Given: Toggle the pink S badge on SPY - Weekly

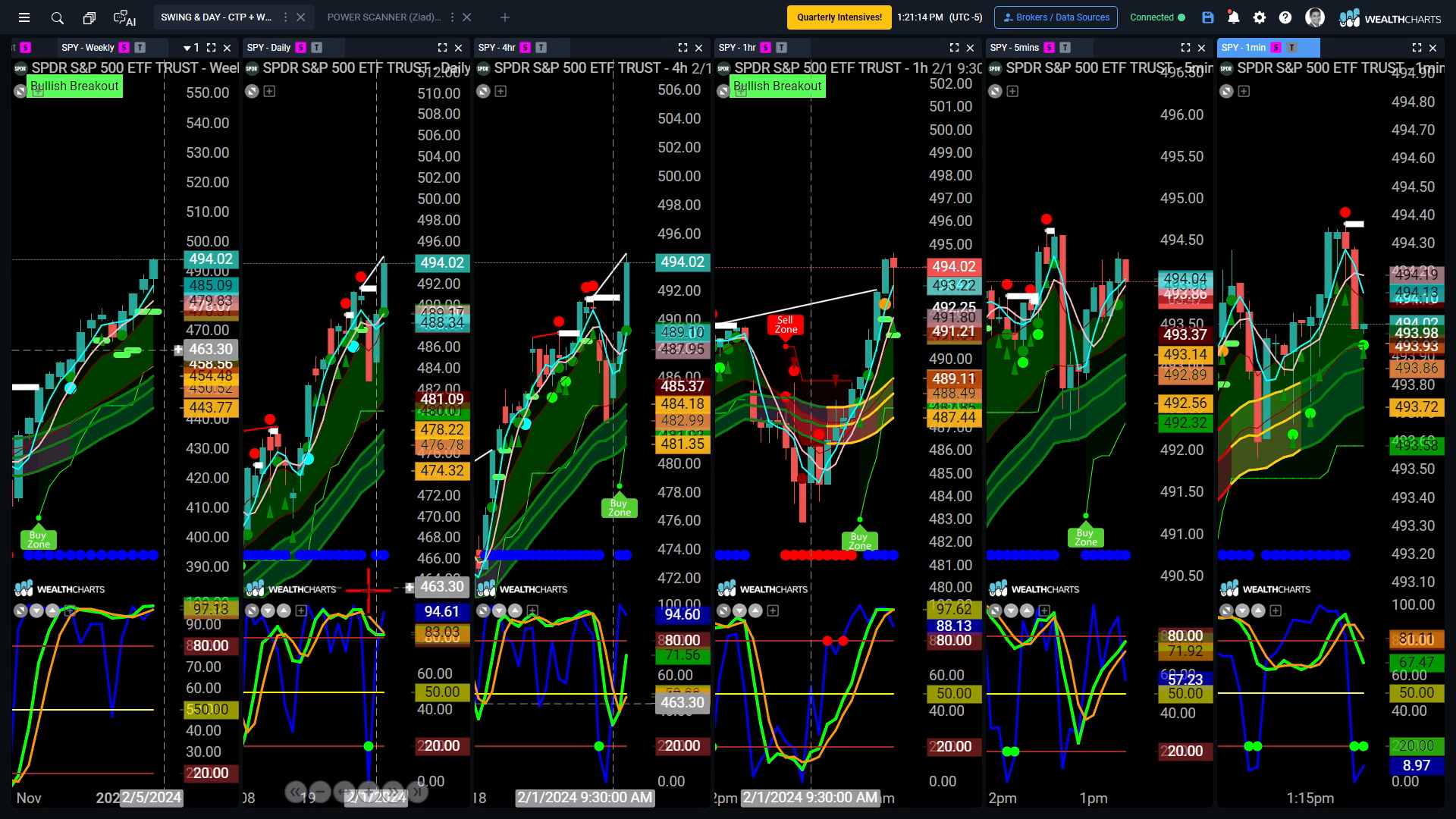Looking at the screenshot, I should [x=124, y=48].
